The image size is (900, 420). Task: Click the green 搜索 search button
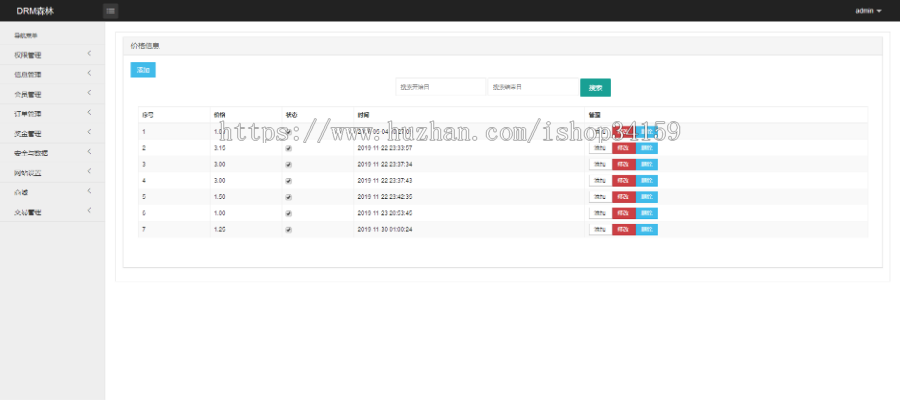point(595,88)
